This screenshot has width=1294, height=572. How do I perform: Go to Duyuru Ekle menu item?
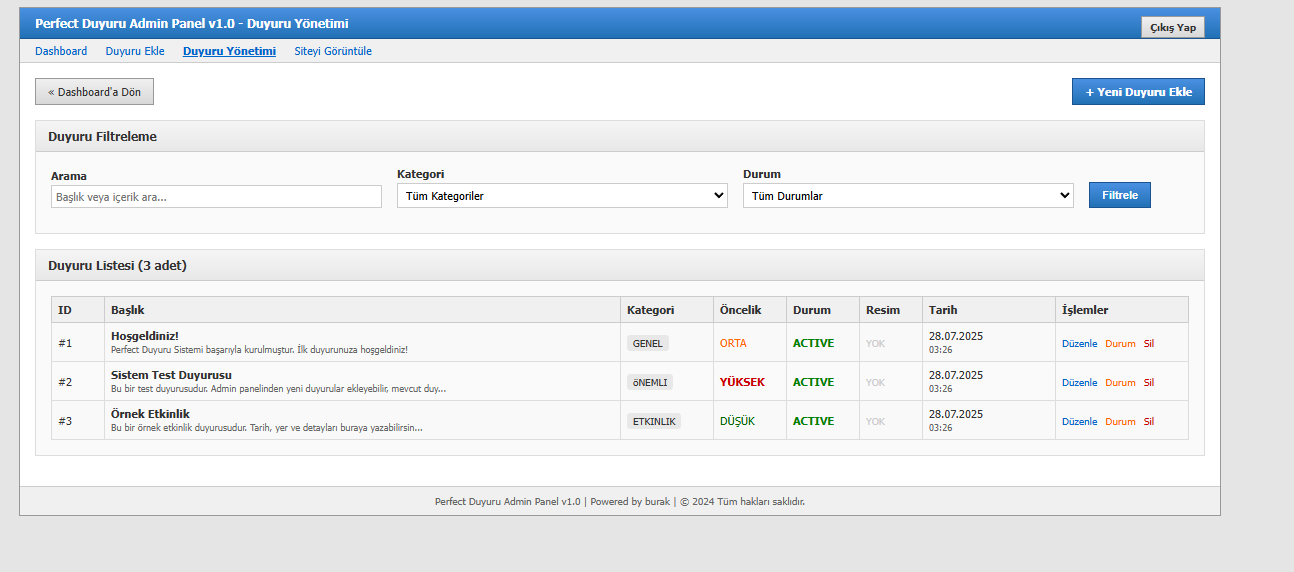[135, 51]
